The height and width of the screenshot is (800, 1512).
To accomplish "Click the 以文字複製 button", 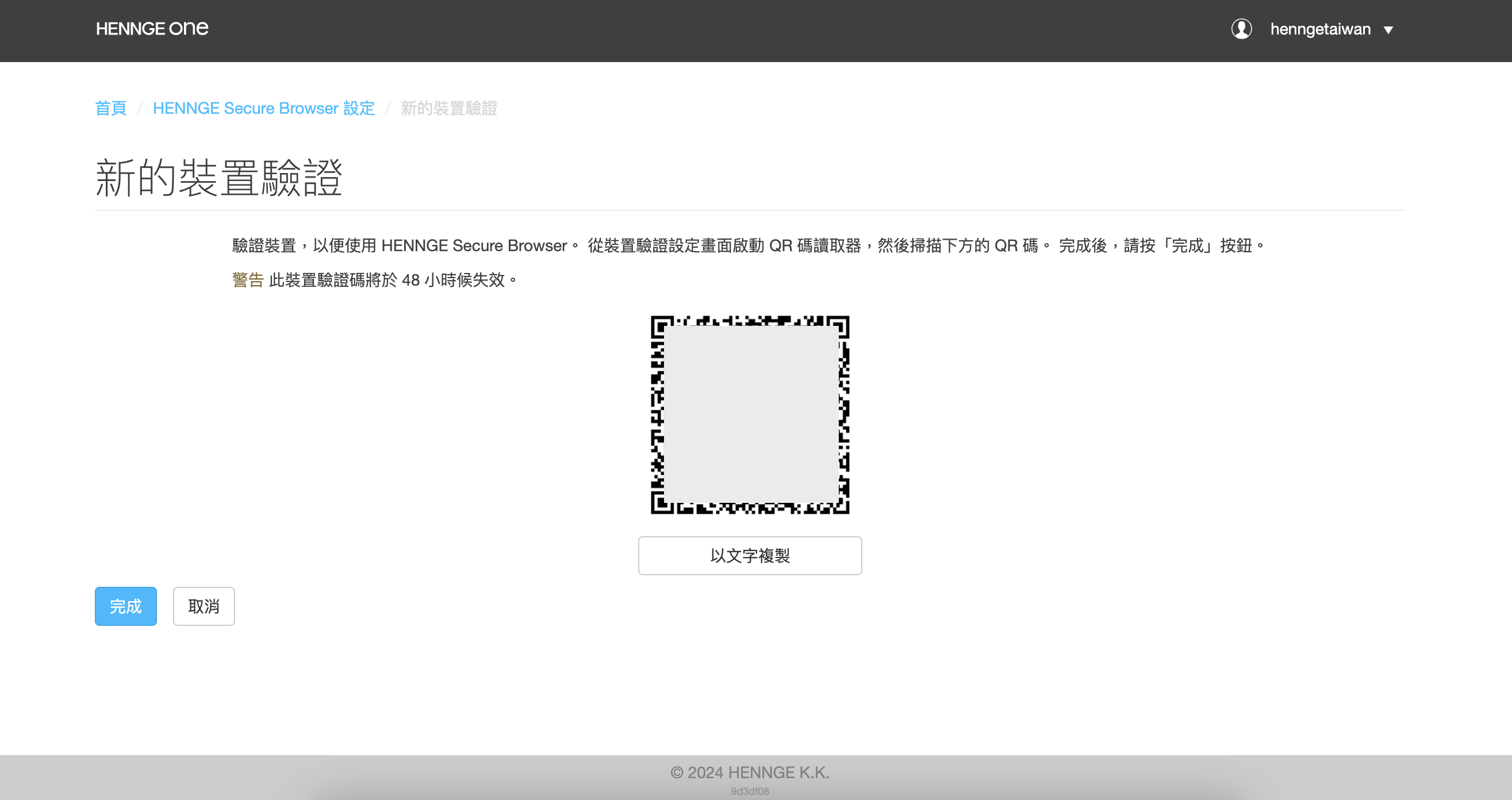I will [750, 555].
